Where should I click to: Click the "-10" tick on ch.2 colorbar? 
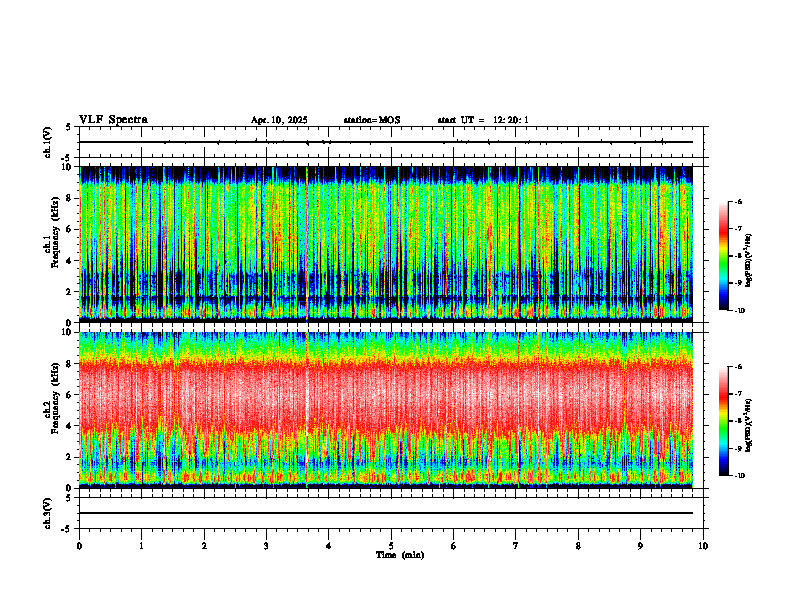pos(740,476)
